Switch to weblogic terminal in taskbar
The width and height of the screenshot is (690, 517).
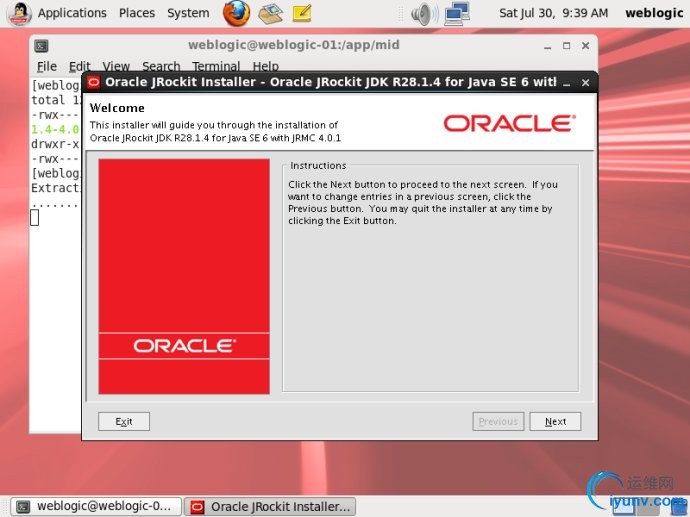tap(95, 506)
